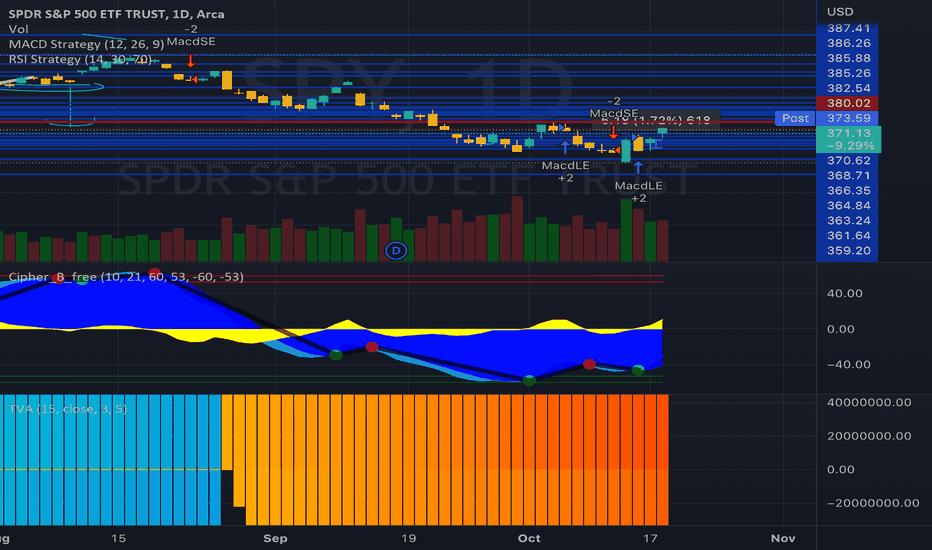Viewport: 932px width, 550px height.
Task: Select the Vol indicator label
Action: tap(18, 29)
